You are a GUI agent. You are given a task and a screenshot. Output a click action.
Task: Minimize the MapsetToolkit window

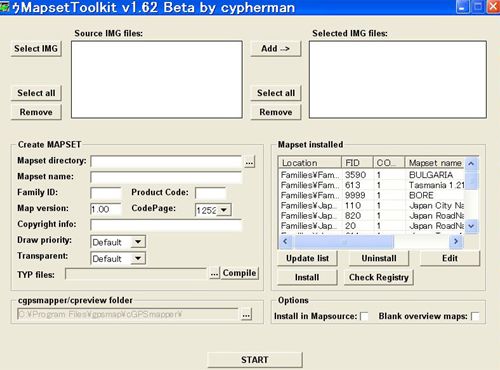click(462, 7)
